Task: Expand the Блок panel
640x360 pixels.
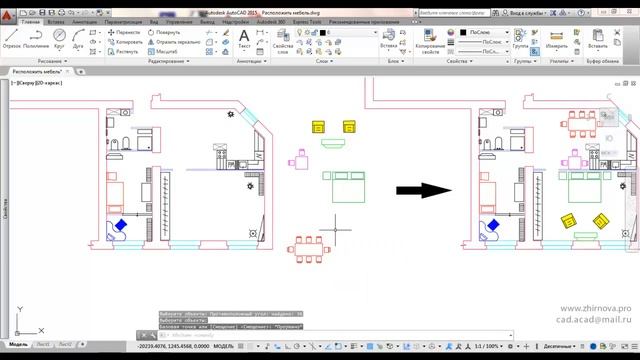Action: point(396,61)
